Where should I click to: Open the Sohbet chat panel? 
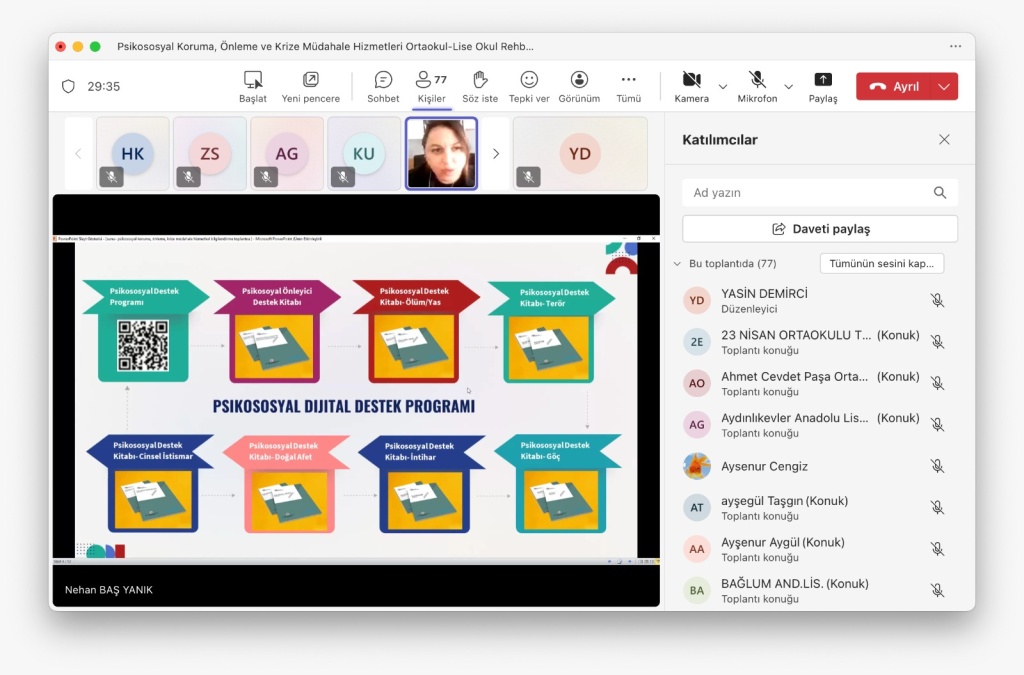[x=383, y=80]
